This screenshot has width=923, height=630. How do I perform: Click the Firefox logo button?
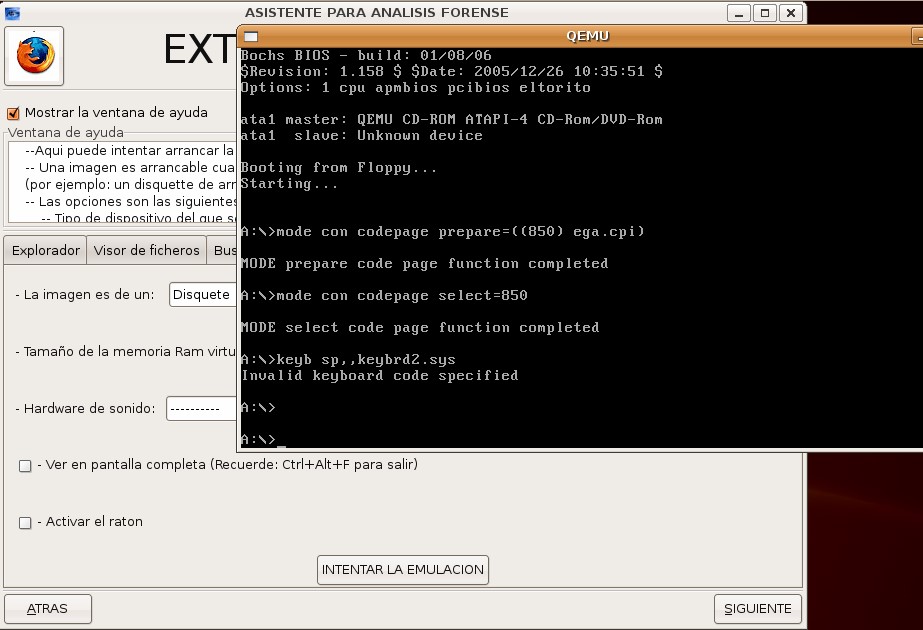[35, 56]
